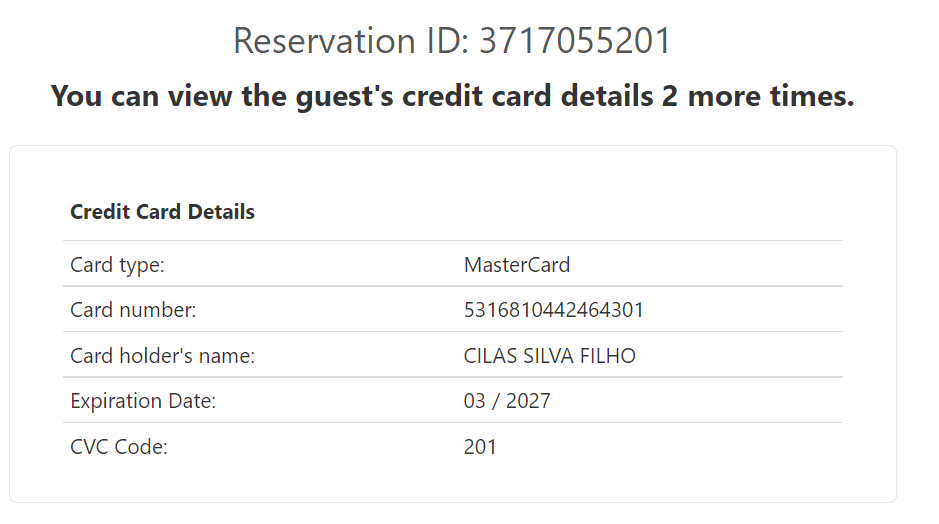This screenshot has height=524, width=939.
Task: Click the expiration year "2027"
Action: pyautogui.click(x=528, y=401)
